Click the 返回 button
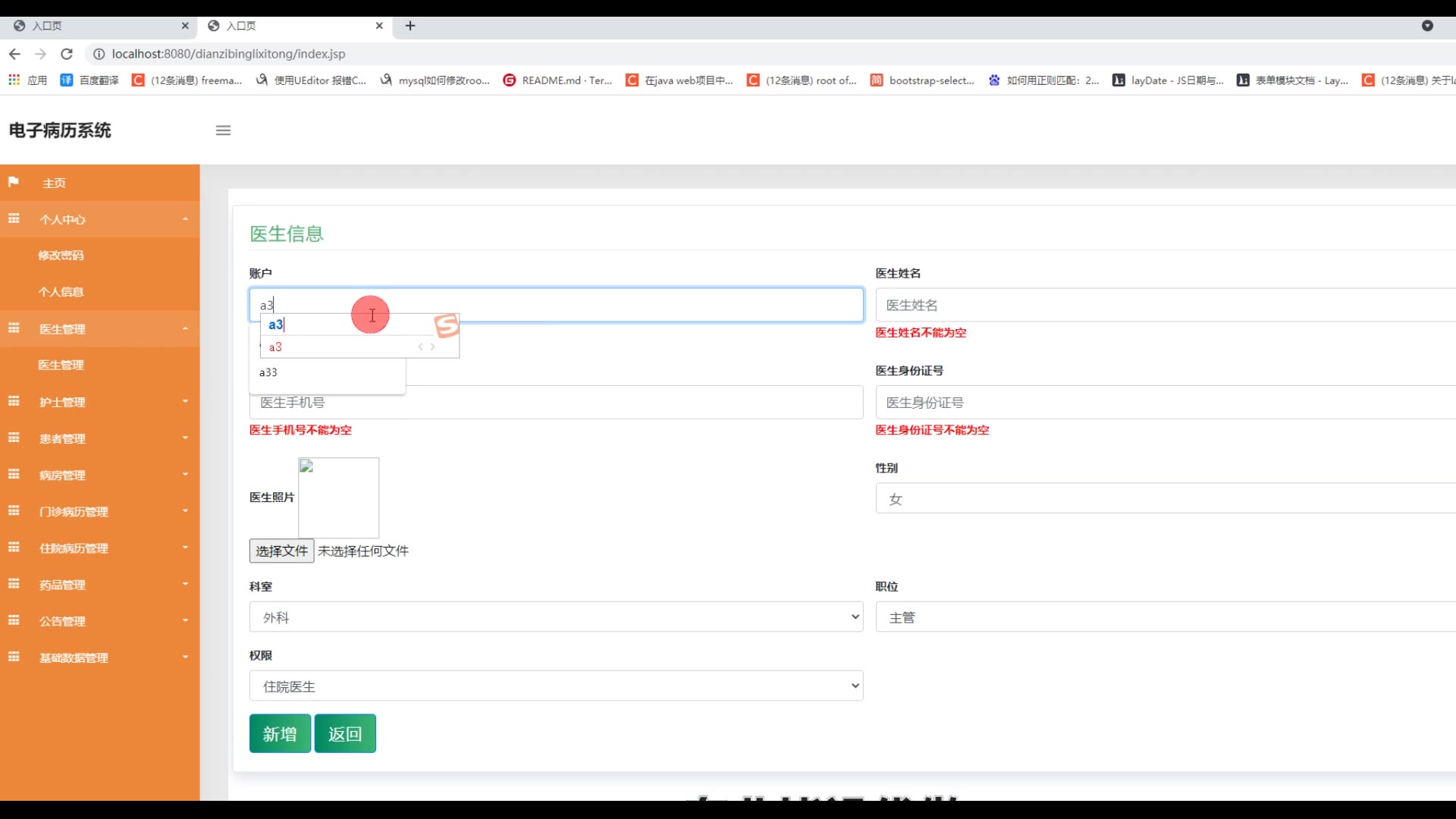Screen dimensions: 1456x819 pos(345,734)
